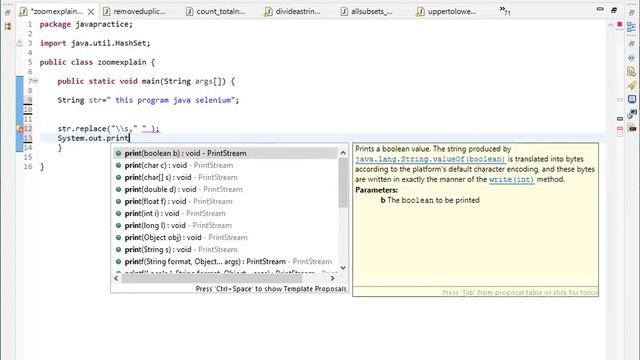Click the dark overview ruler marker near line 12
The width and height of the screenshot is (640, 360).
620,118
